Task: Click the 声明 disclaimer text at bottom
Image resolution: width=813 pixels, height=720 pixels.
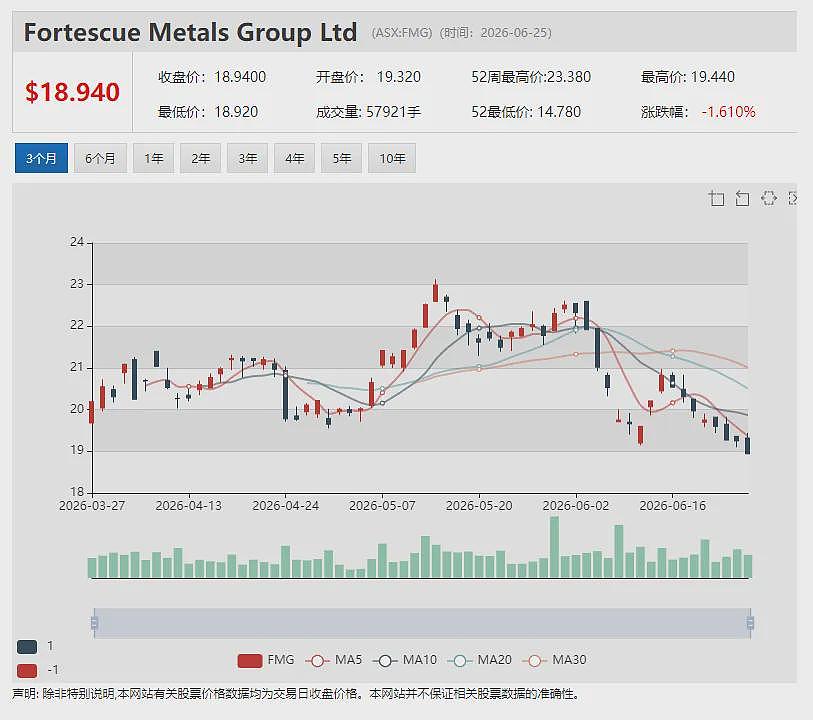Action: pyautogui.click(x=296, y=694)
